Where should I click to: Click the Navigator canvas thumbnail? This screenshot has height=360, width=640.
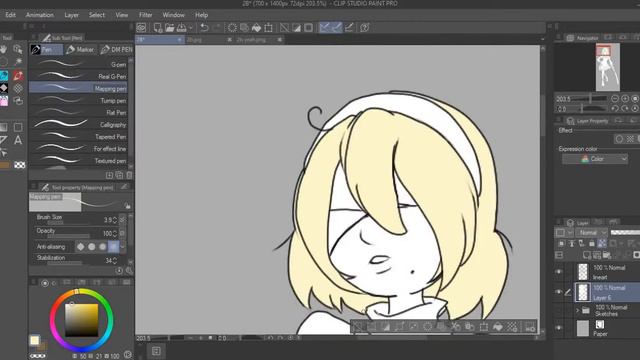point(607,67)
